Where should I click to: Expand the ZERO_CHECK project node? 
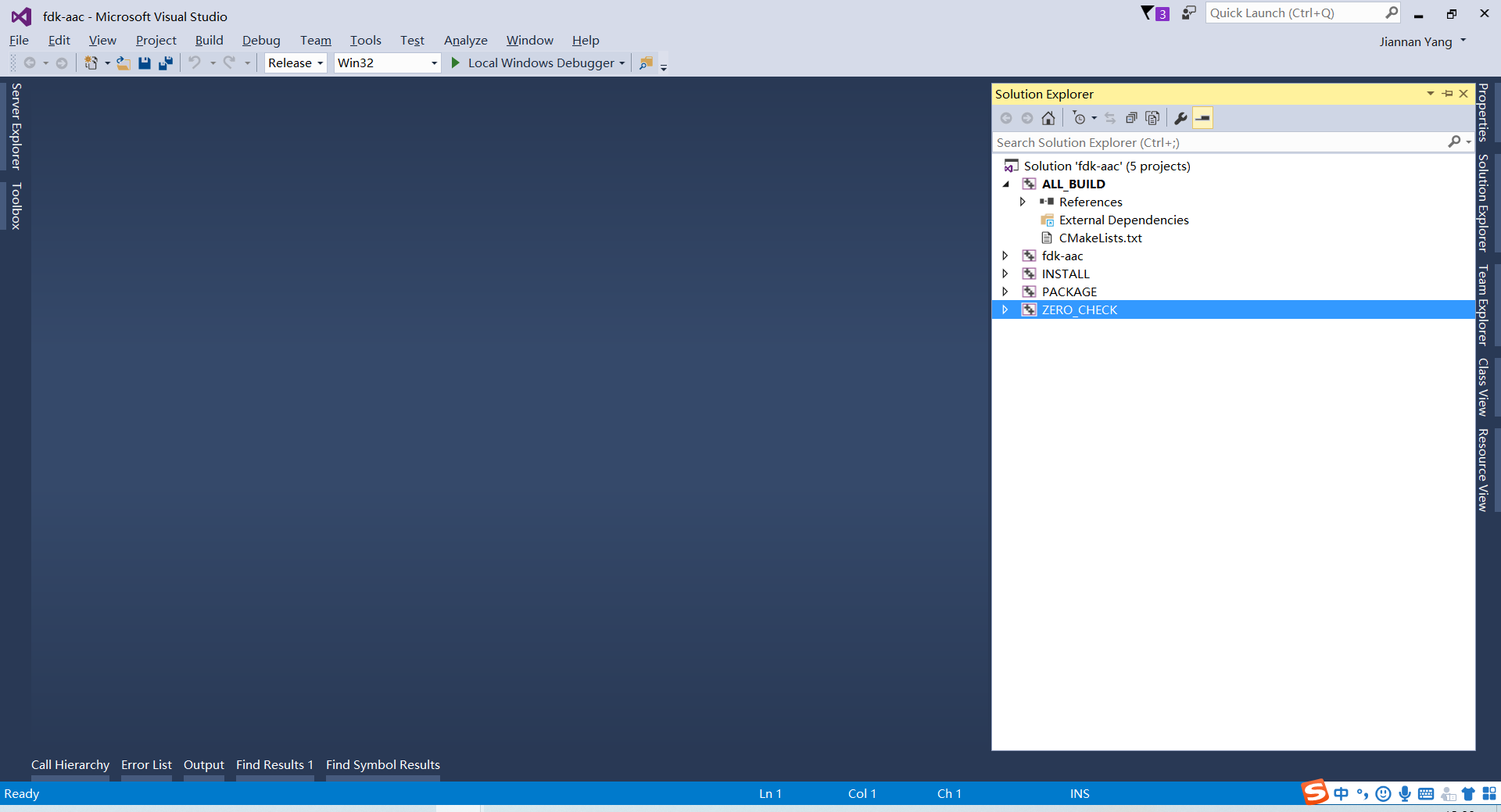point(1005,309)
